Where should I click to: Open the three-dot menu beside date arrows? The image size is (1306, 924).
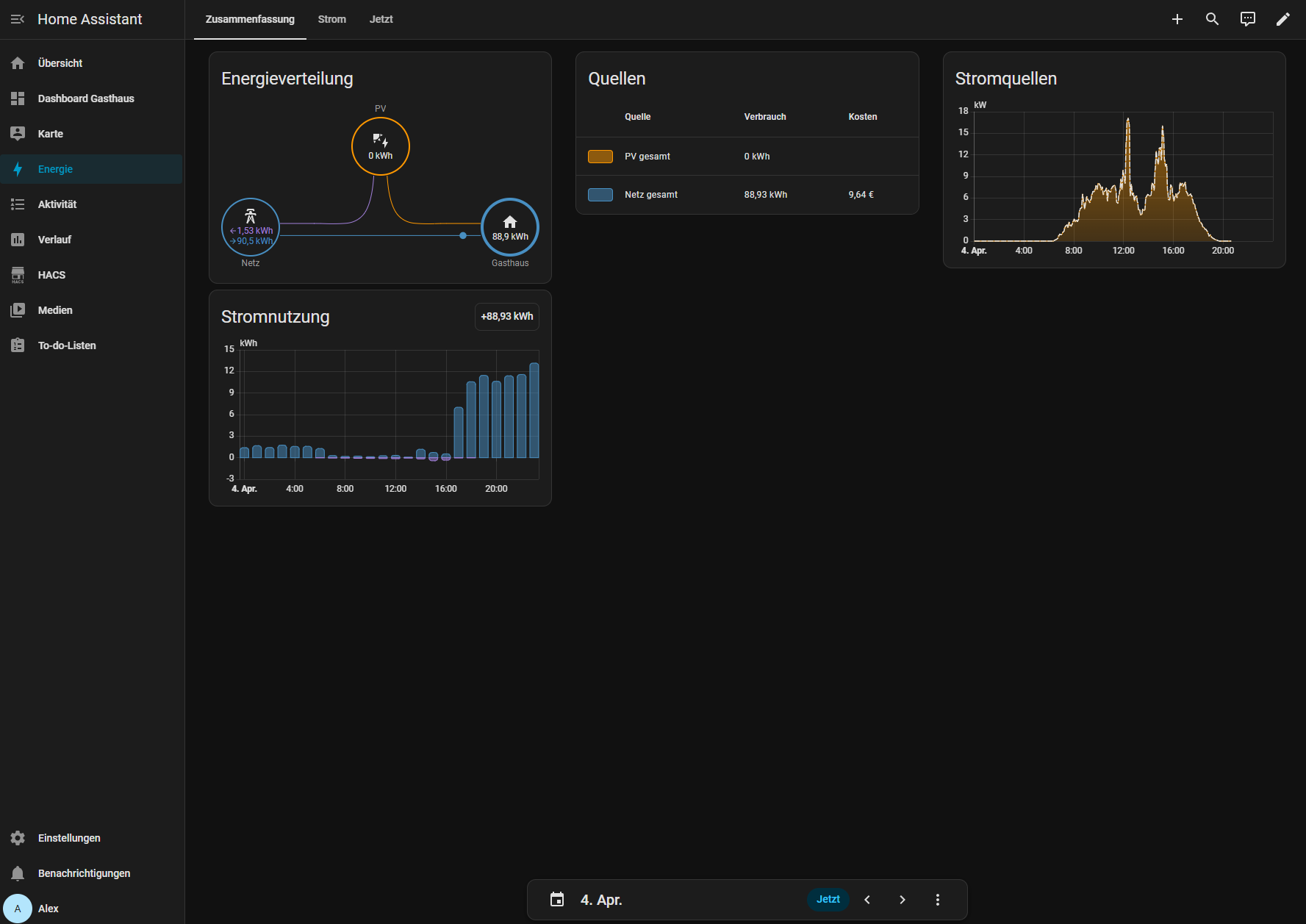937,899
